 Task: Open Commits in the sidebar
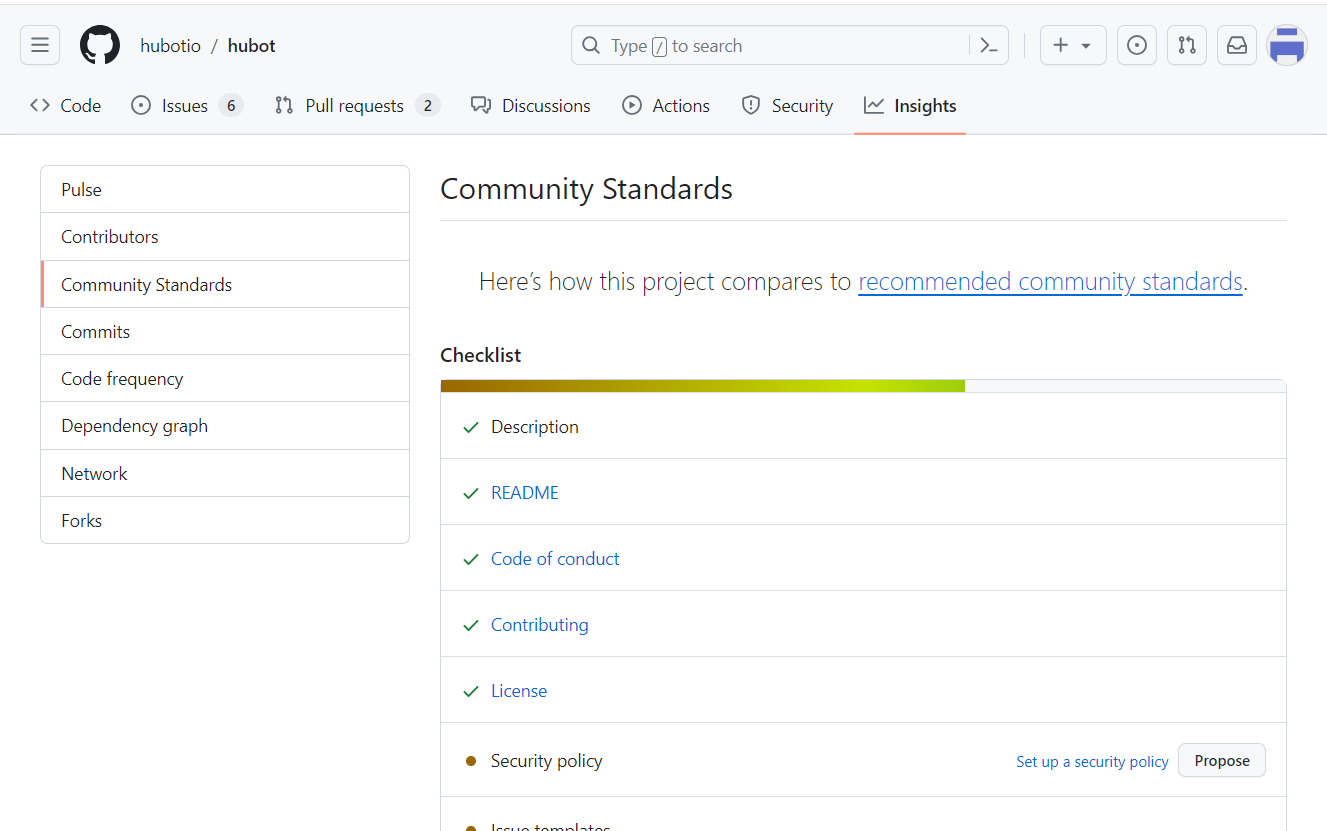click(225, 332)
